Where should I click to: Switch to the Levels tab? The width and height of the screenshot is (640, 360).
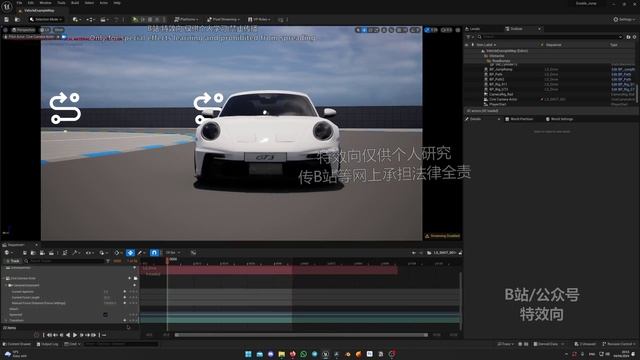[473, 29]
